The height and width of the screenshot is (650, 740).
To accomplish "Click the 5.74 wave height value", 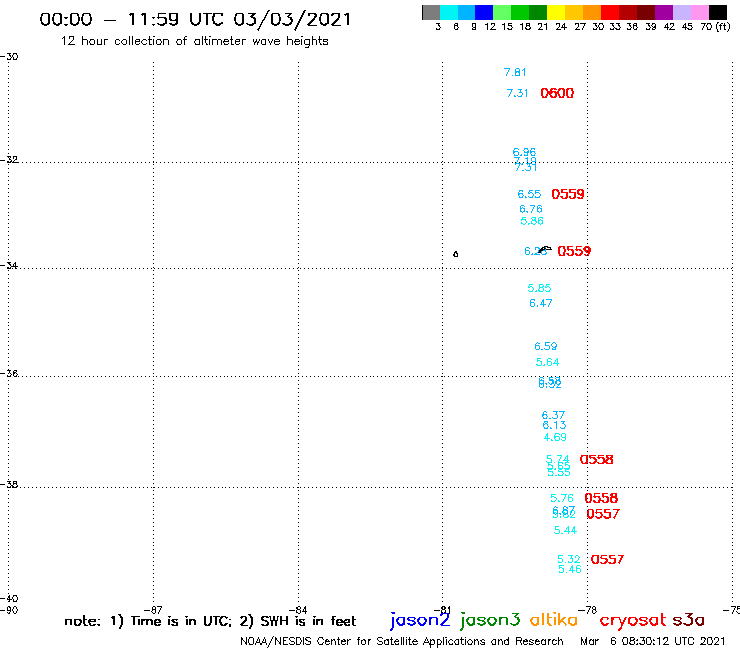I will coord(558,459).
